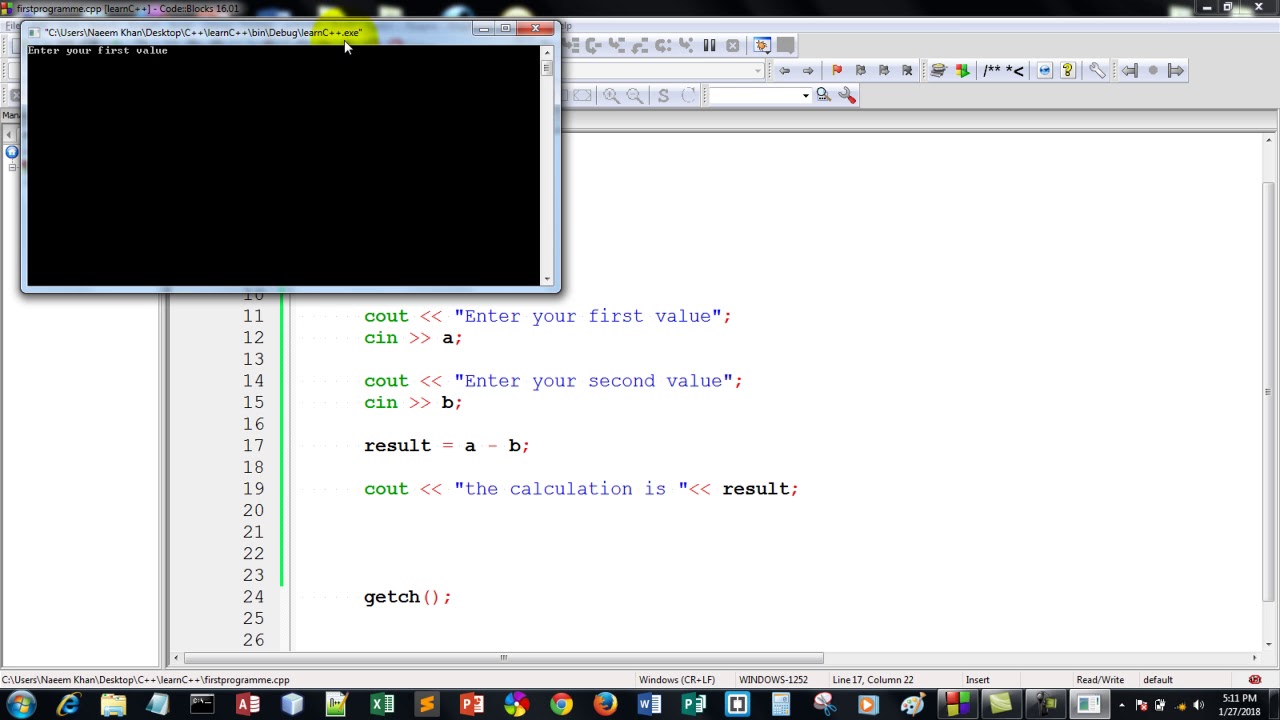Go to next bookmark

click(884, 70)
